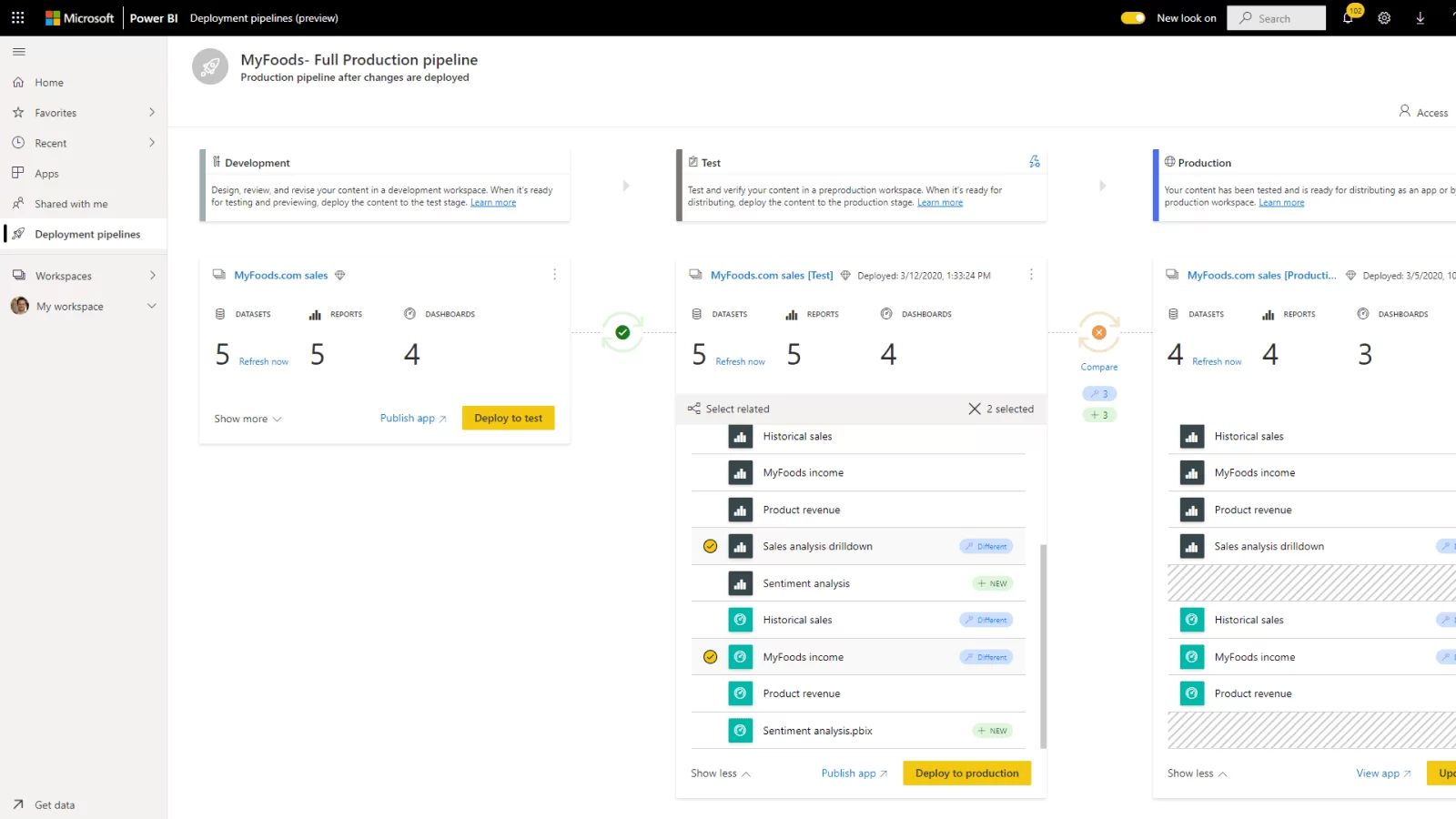
Task: Expand My workspace dropdown
Action: [152, 307]
